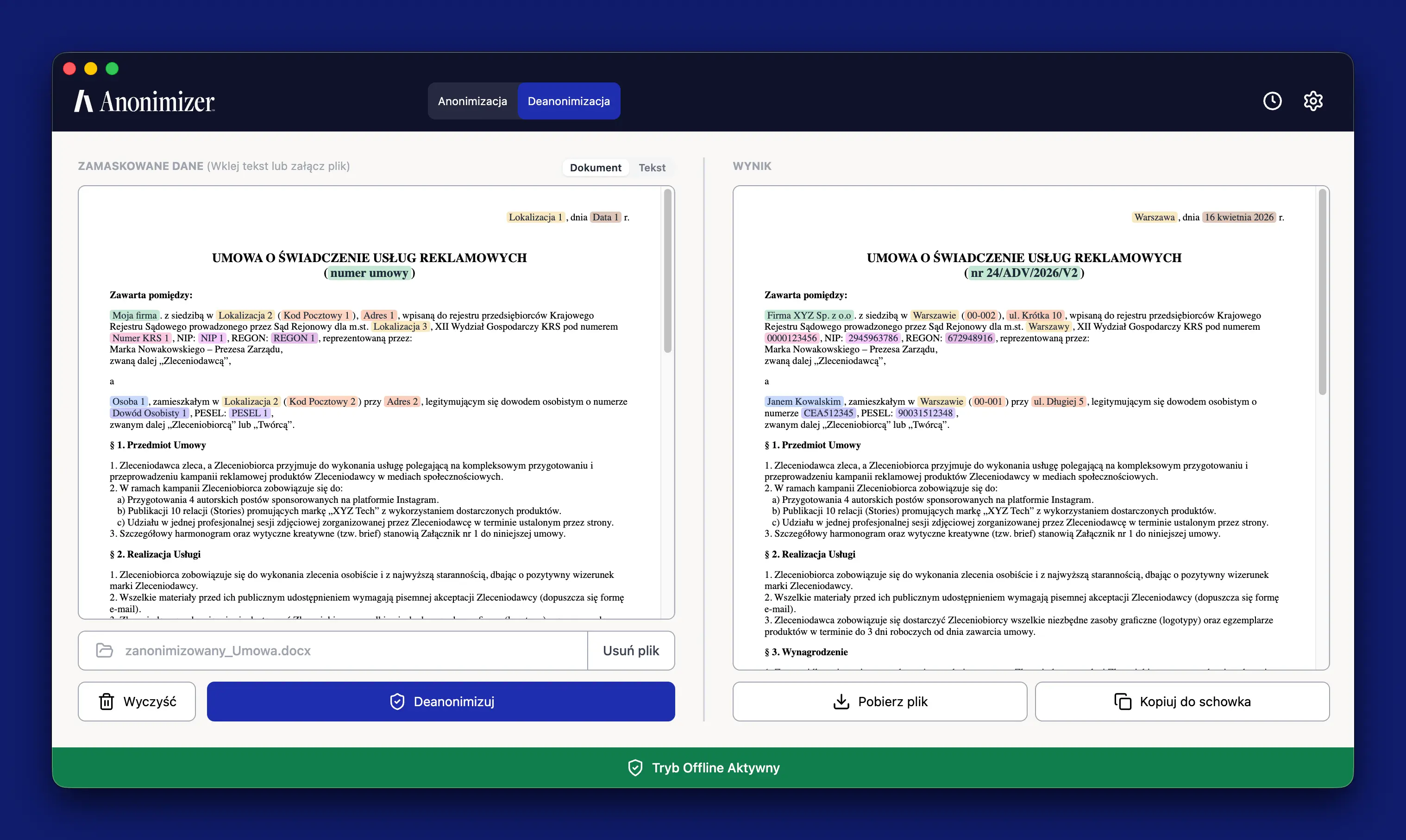Clear input with the Wyczyść button

137,702
